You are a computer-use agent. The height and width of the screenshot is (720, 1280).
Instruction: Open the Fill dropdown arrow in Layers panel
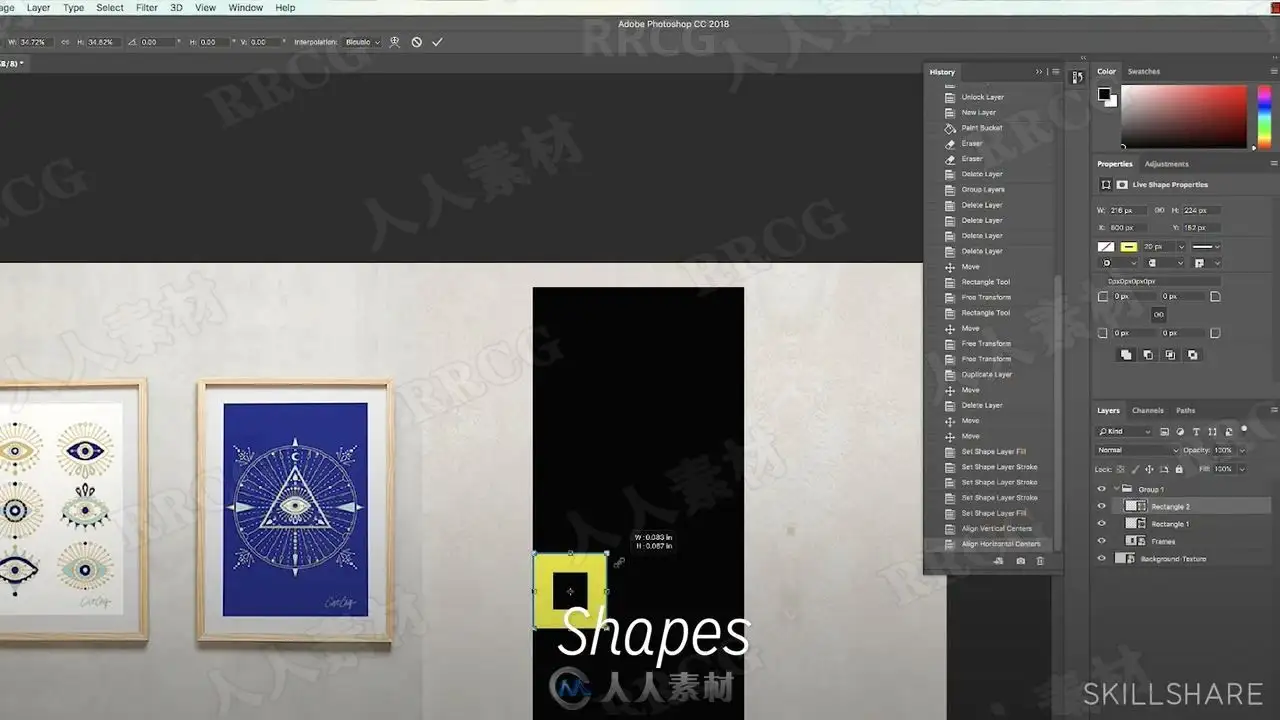point(1242,469)
